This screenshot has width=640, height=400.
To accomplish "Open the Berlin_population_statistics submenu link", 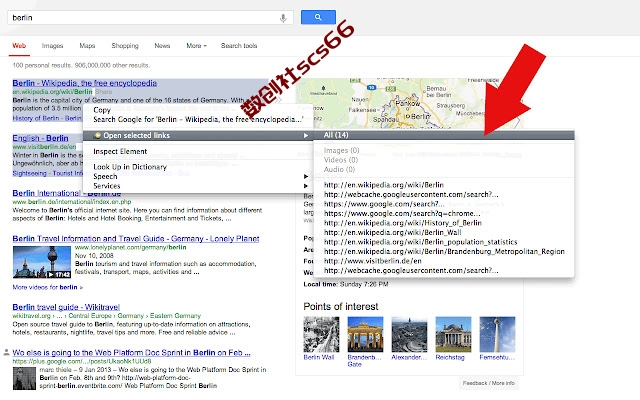I will (420, 242).
